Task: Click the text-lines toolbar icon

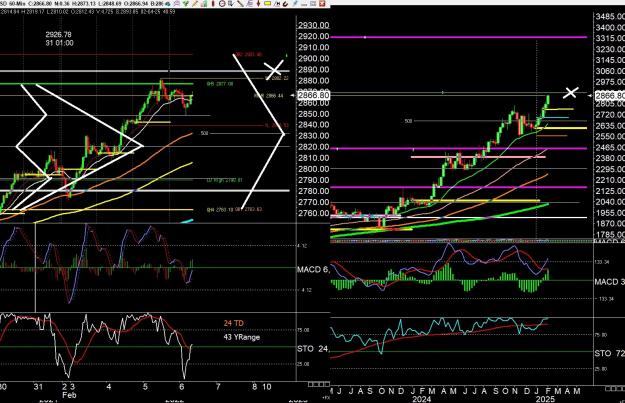Action: 250,4
